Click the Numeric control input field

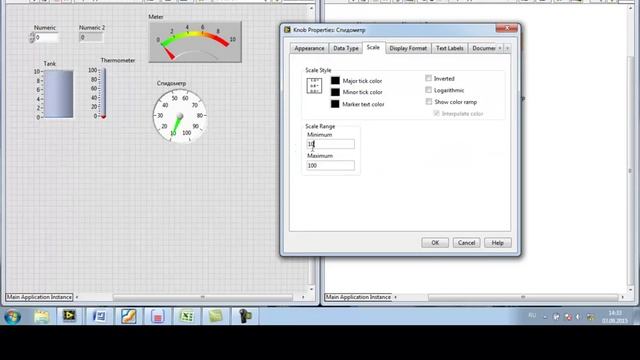tap(47, 38)
